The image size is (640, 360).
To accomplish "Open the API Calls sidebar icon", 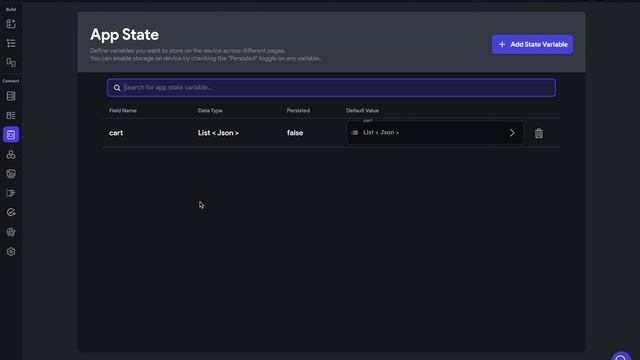I will [x=11, y=154].
